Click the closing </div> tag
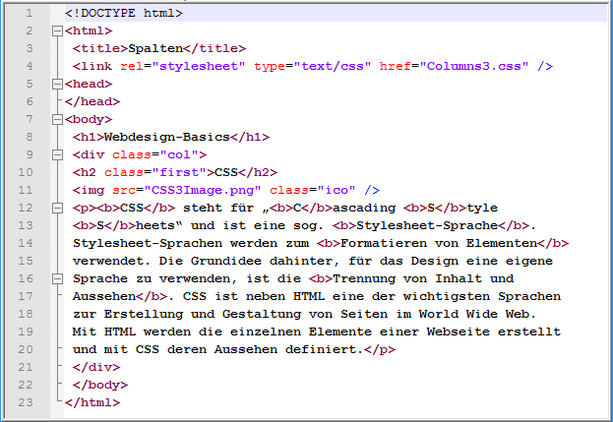613x422 pixels. click(97, 367)
